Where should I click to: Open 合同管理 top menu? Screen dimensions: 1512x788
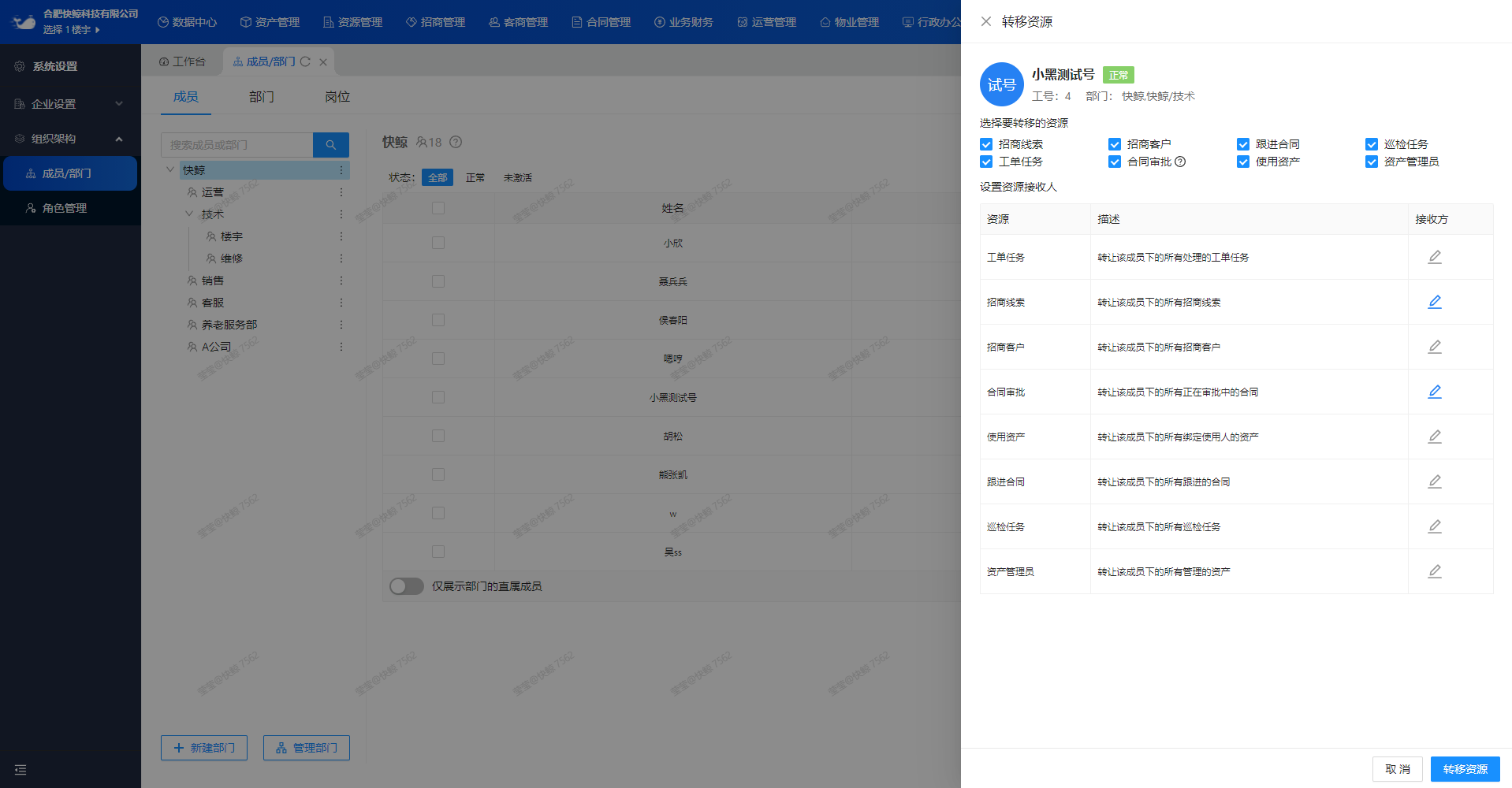(601, 22)
